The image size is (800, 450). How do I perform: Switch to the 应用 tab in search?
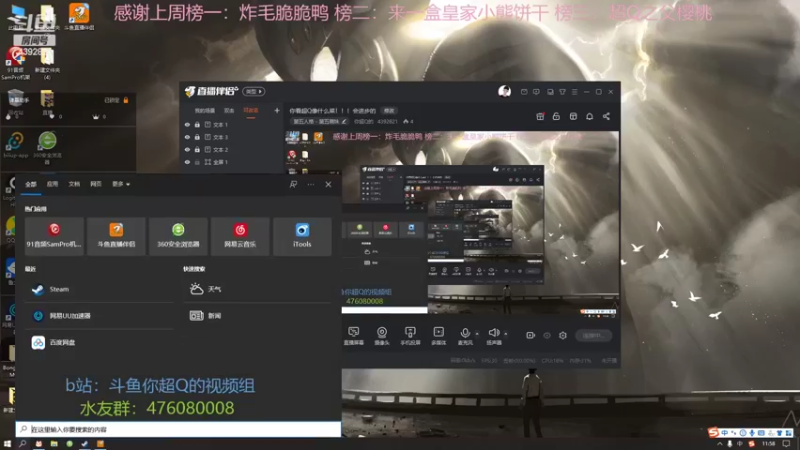(53, 184)
